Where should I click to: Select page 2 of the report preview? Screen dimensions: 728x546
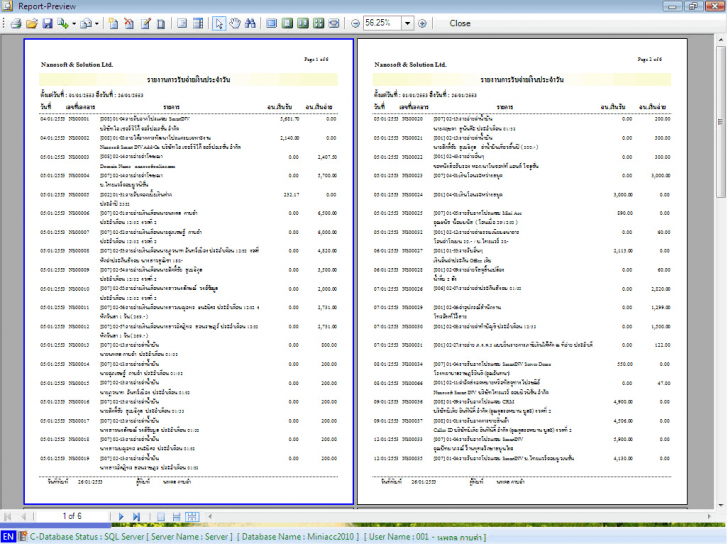[x=522, y=272]
